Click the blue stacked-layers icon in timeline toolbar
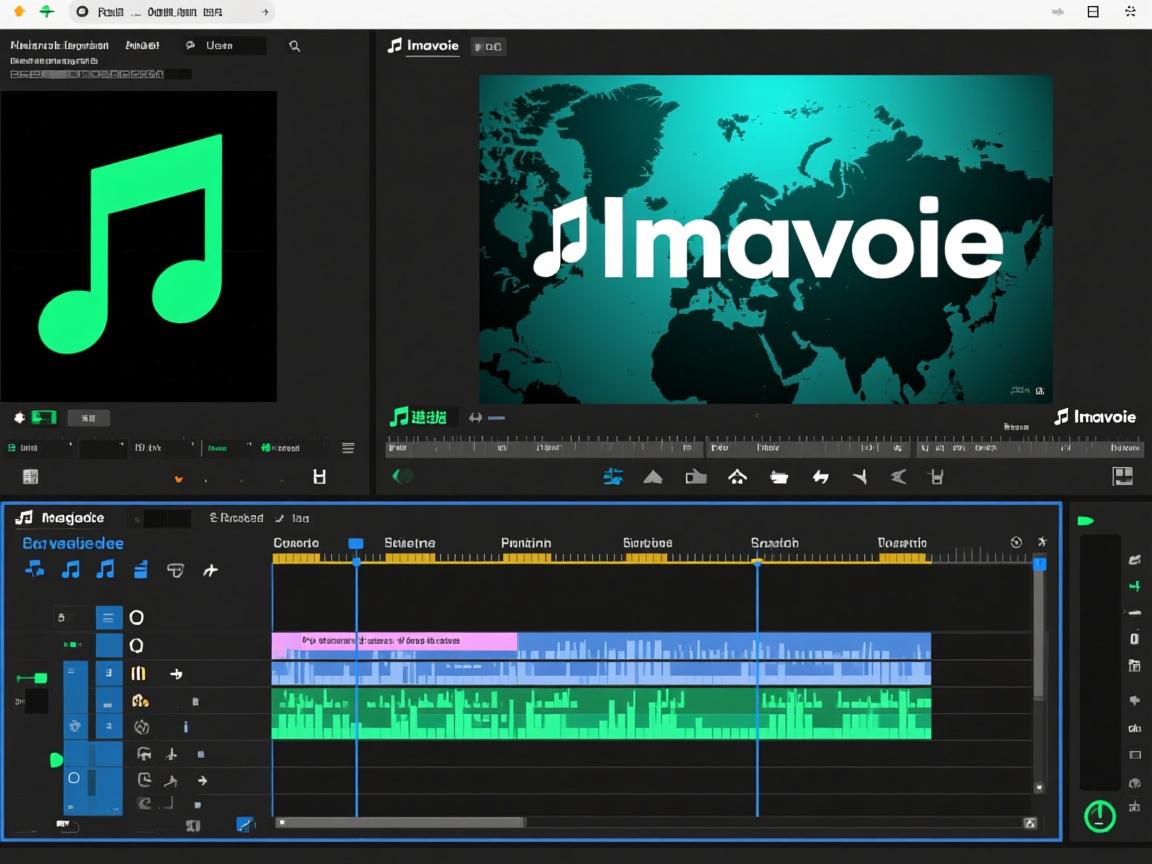This screenshot has width=1152, height=864. click(x=141, y=570)
